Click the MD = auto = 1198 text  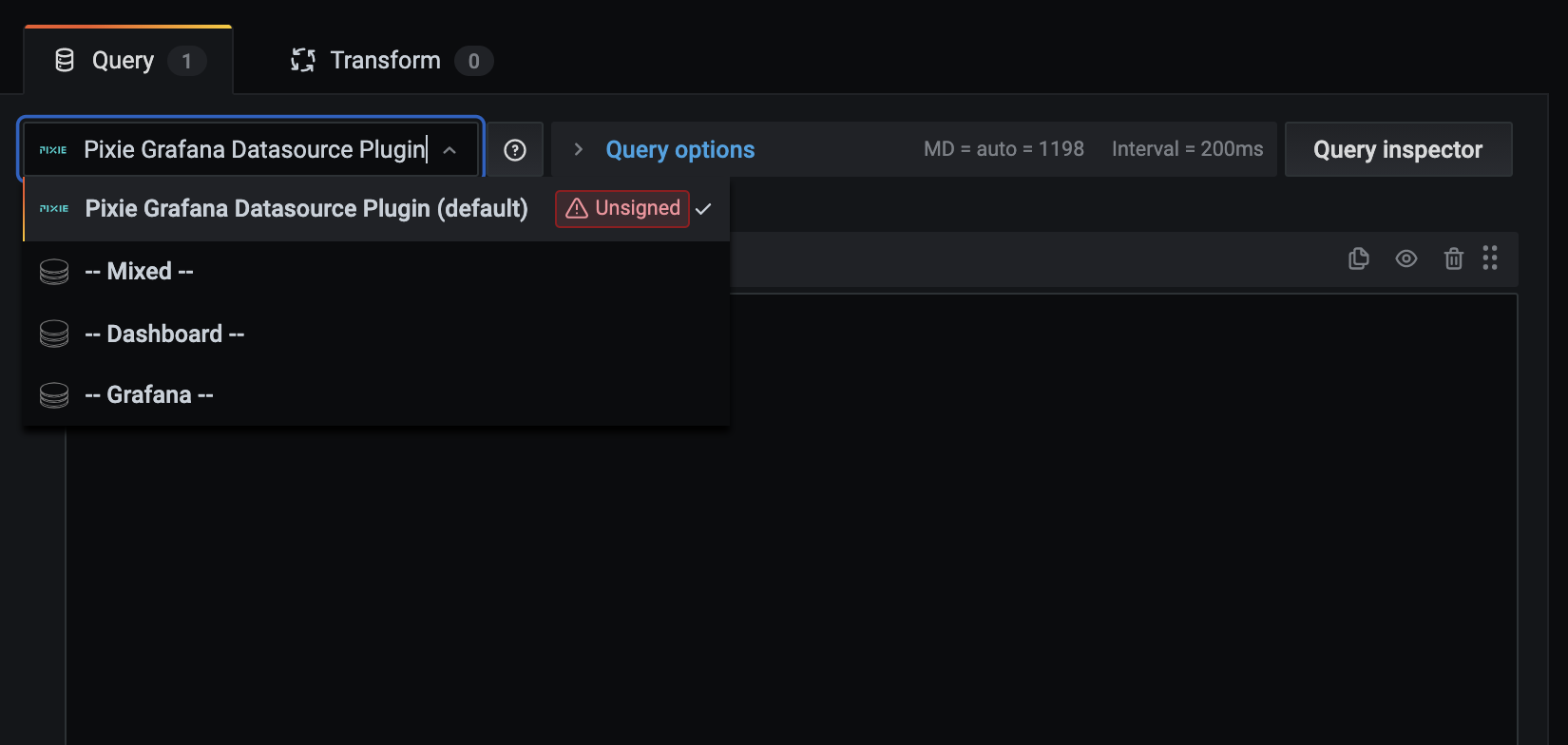pos(1004,149)
